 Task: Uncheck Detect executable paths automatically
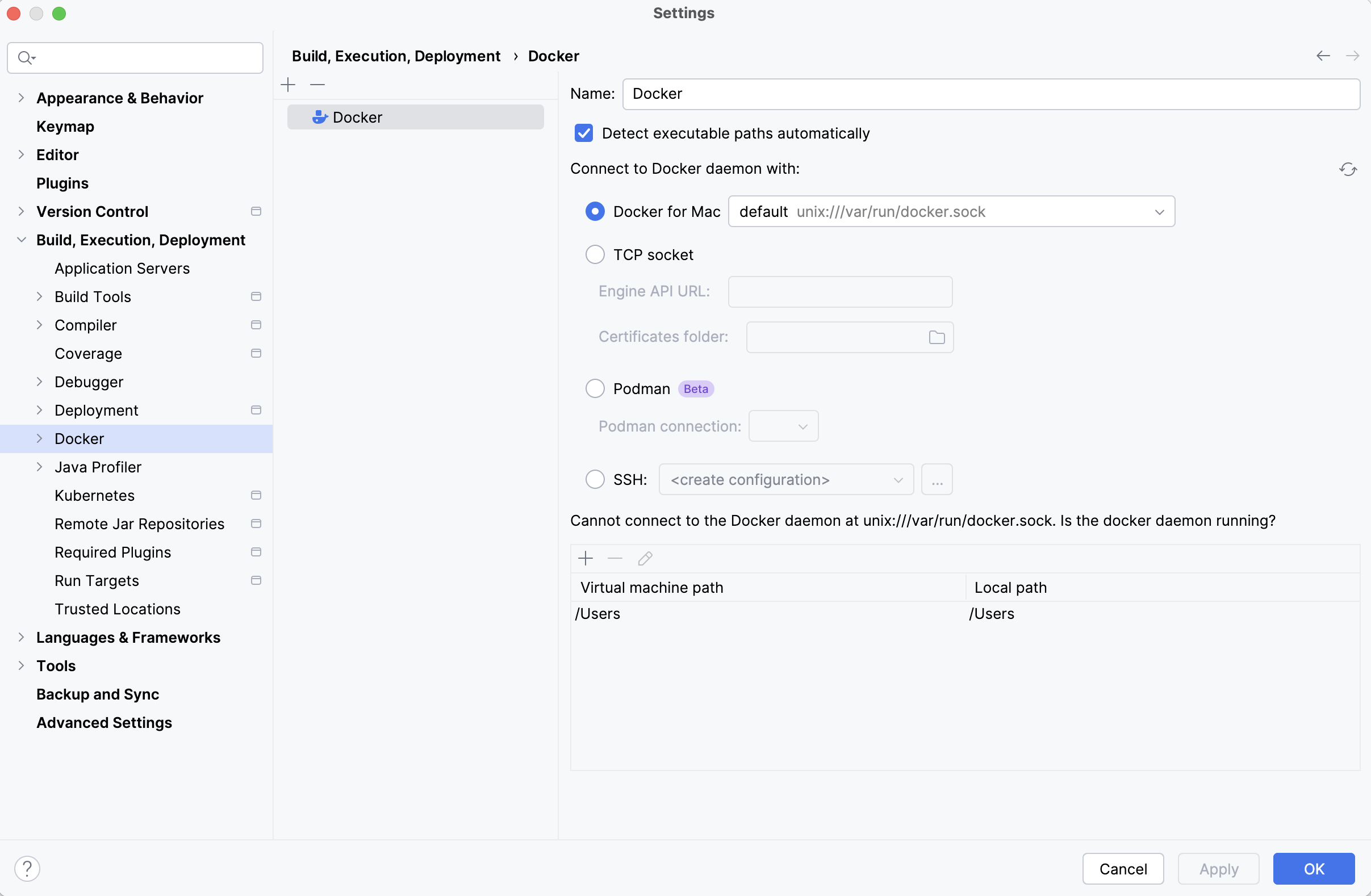point(583,133)
